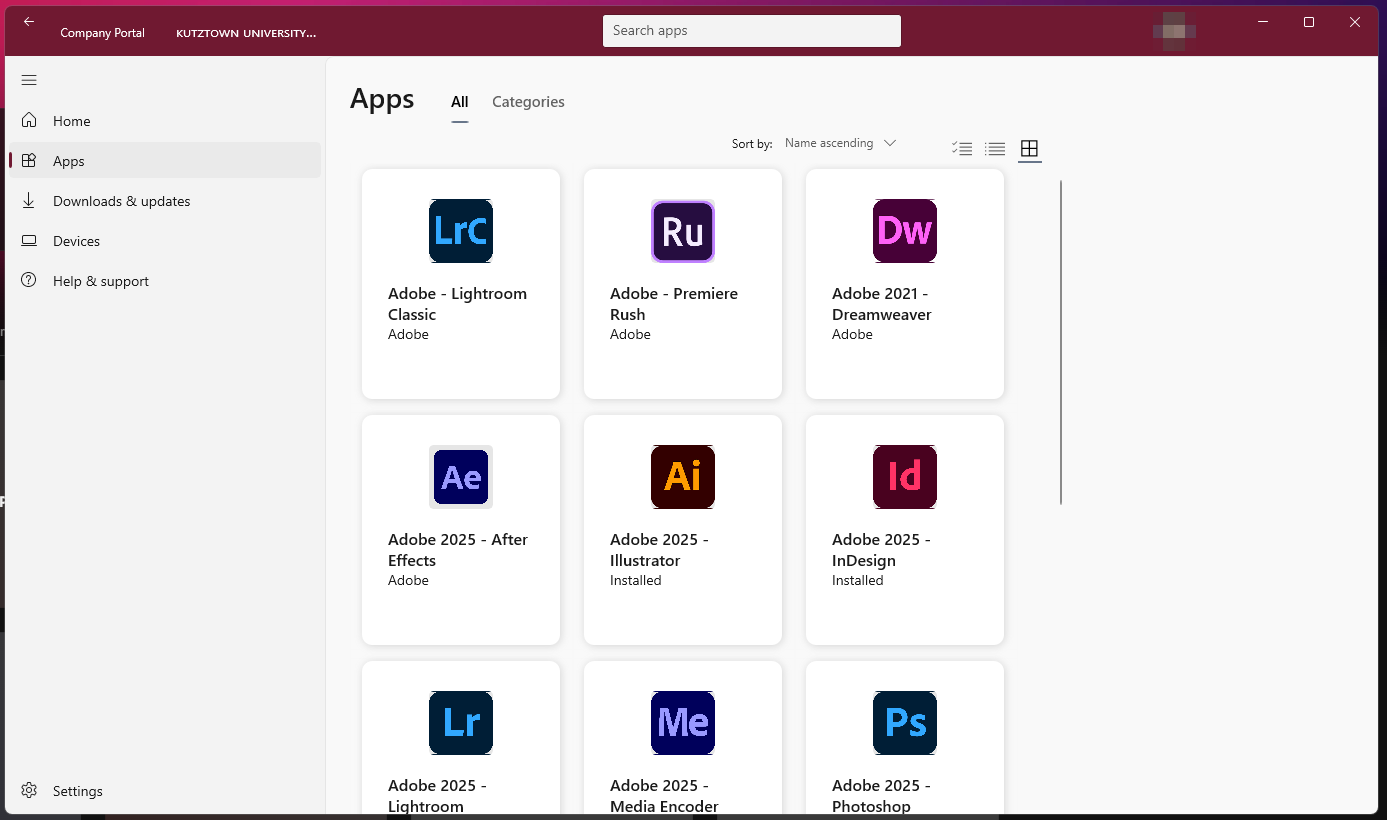Select the Categories tab
Viewport: 1387px width, 820px height.
tap(528, 102)
